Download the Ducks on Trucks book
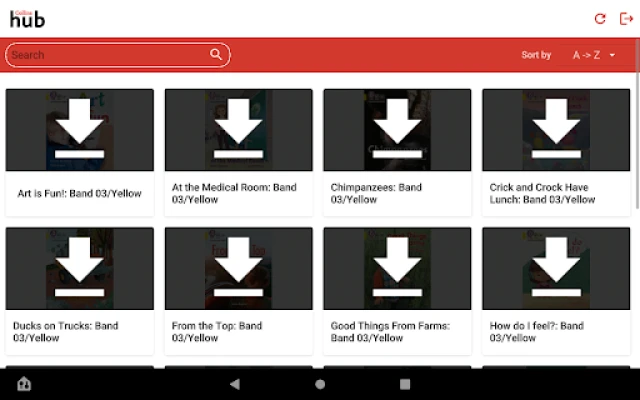The width and height of the screenshot is (640, 400). tap(80, 268)
